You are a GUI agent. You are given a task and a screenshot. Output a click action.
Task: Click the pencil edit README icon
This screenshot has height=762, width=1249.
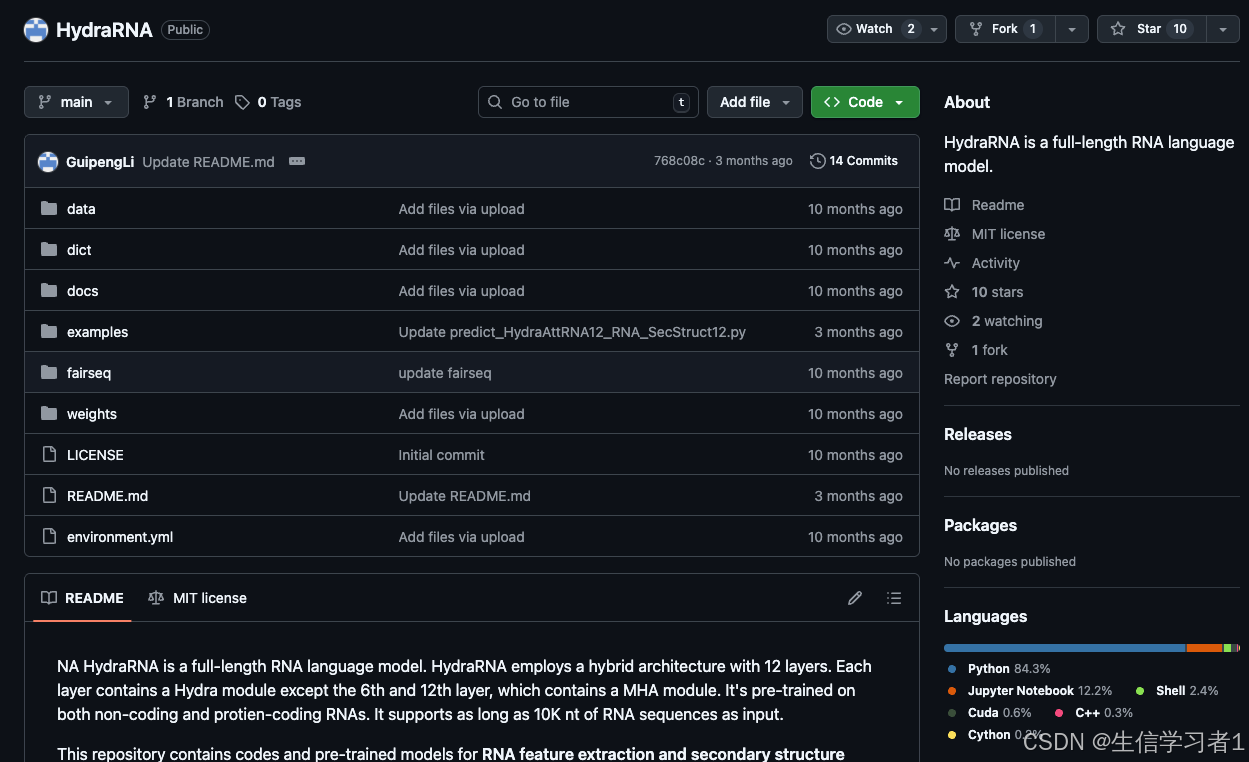tap(855, 598)
